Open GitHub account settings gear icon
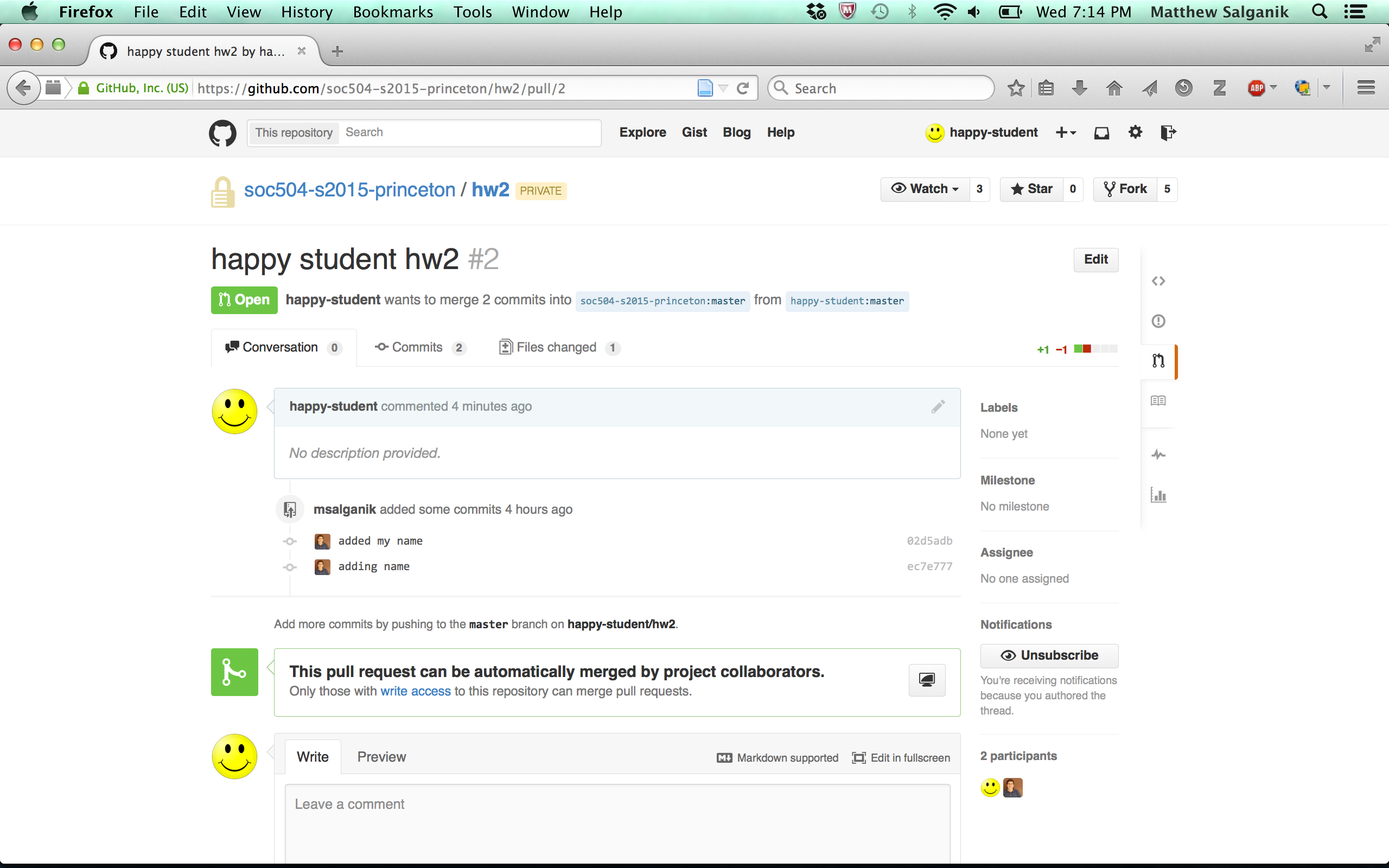This screenshot has height=868, width=1389. pyautogui.click(x=1135, y=132)
